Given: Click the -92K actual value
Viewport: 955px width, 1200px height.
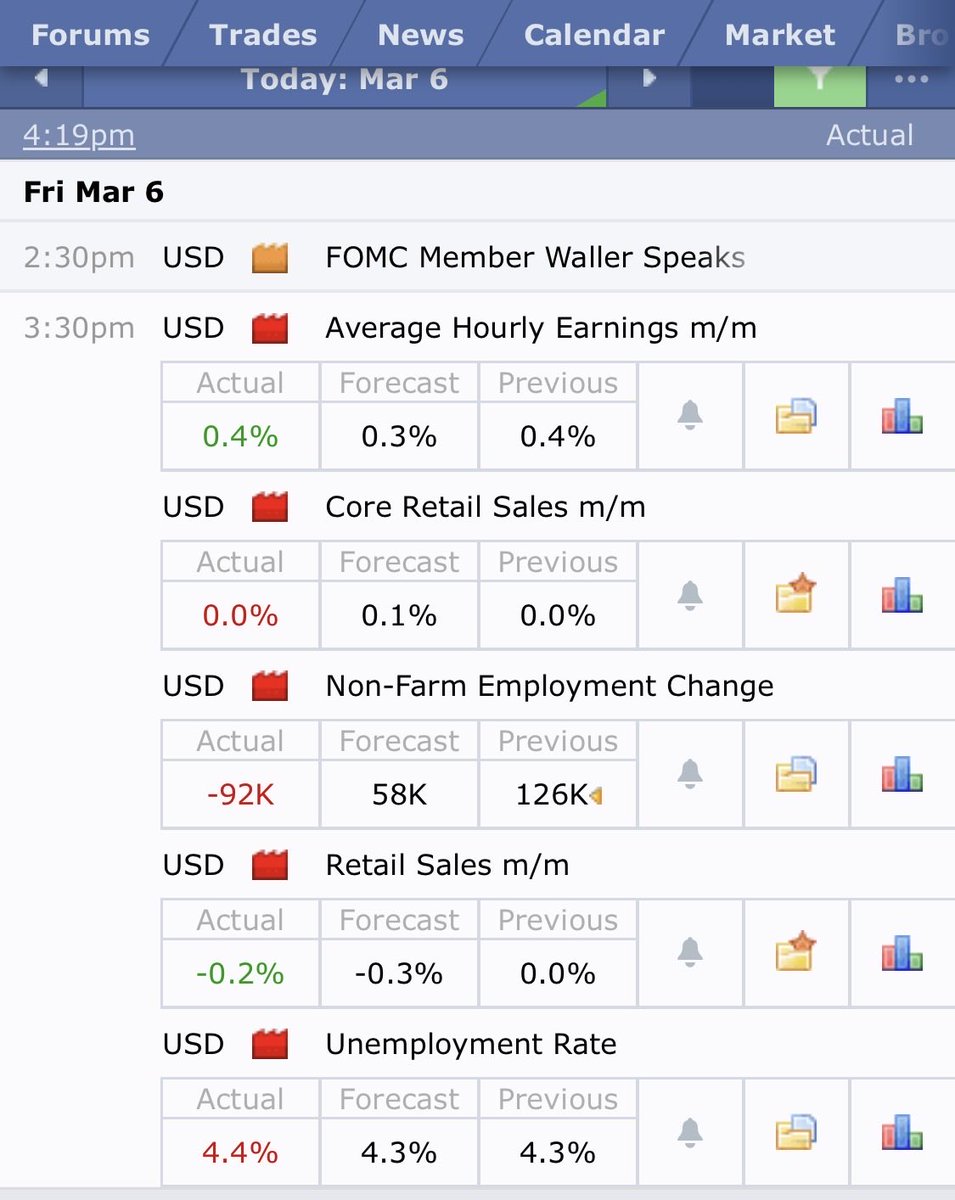Looking at the screenshot, I should tap(240, 795).
